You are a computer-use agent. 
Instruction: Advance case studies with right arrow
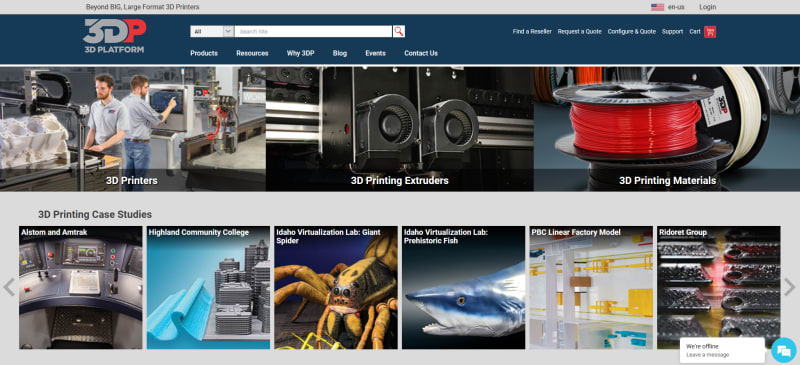click(790, 287)
